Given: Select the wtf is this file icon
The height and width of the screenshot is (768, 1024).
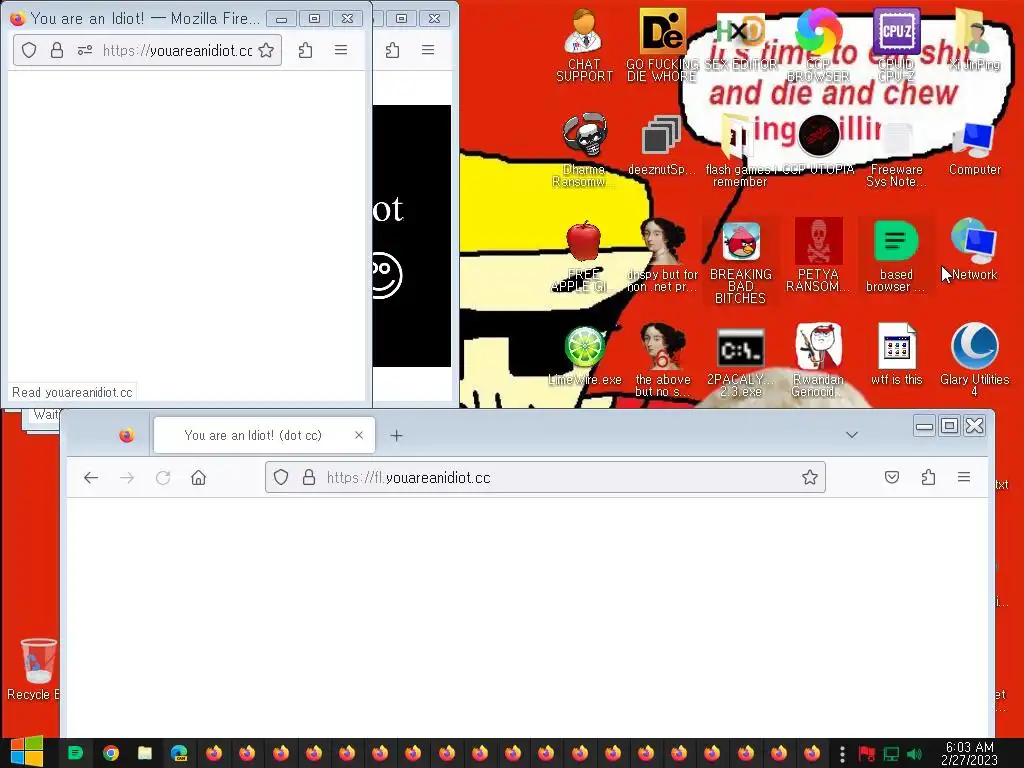Looking at the screenshot, I should click(x=896, y=355).
